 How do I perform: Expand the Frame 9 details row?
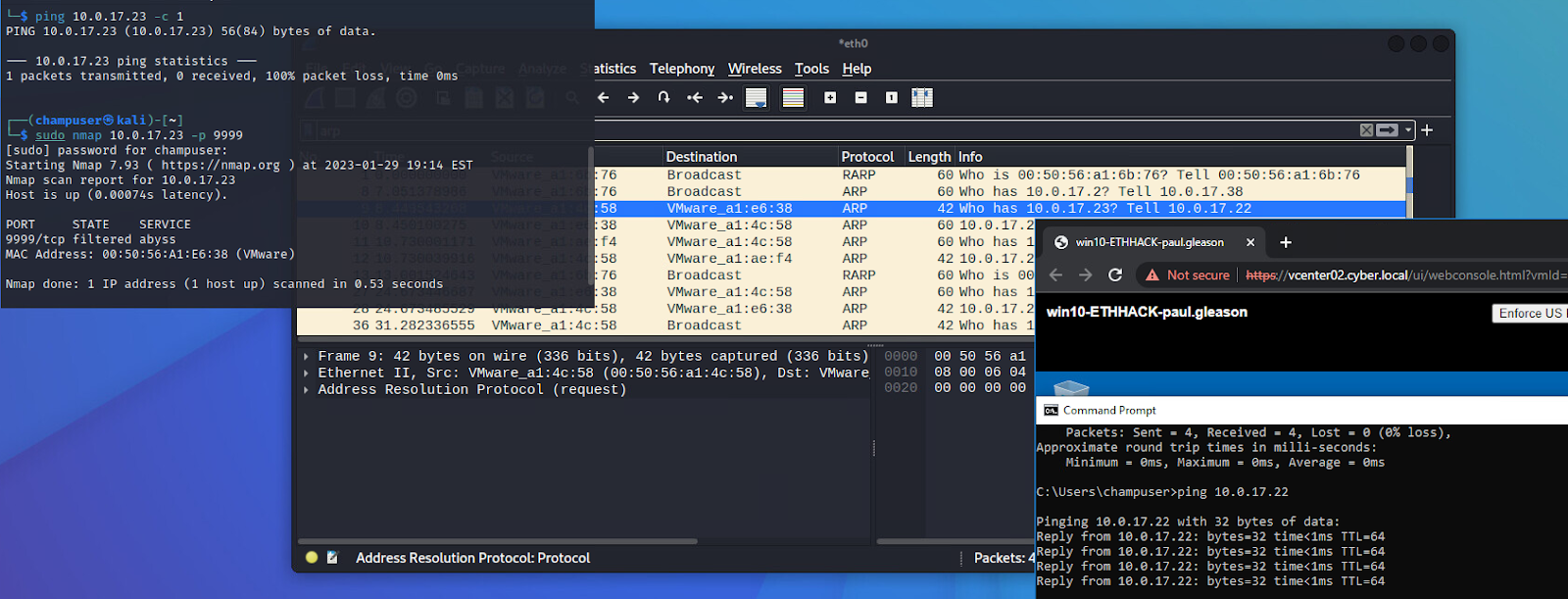click(307, 357)
